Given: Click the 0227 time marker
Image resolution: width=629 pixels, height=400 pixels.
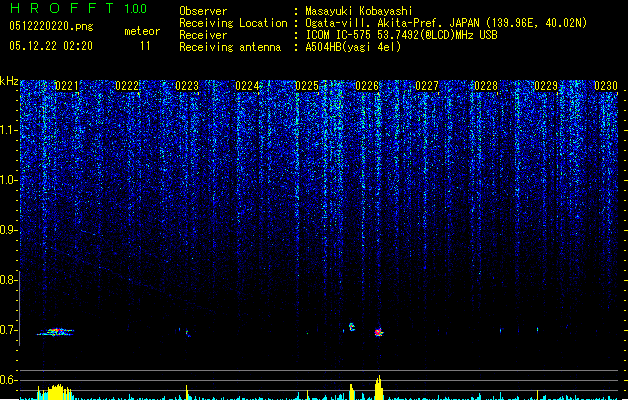Looking at the screenshot, I should 427,86.
